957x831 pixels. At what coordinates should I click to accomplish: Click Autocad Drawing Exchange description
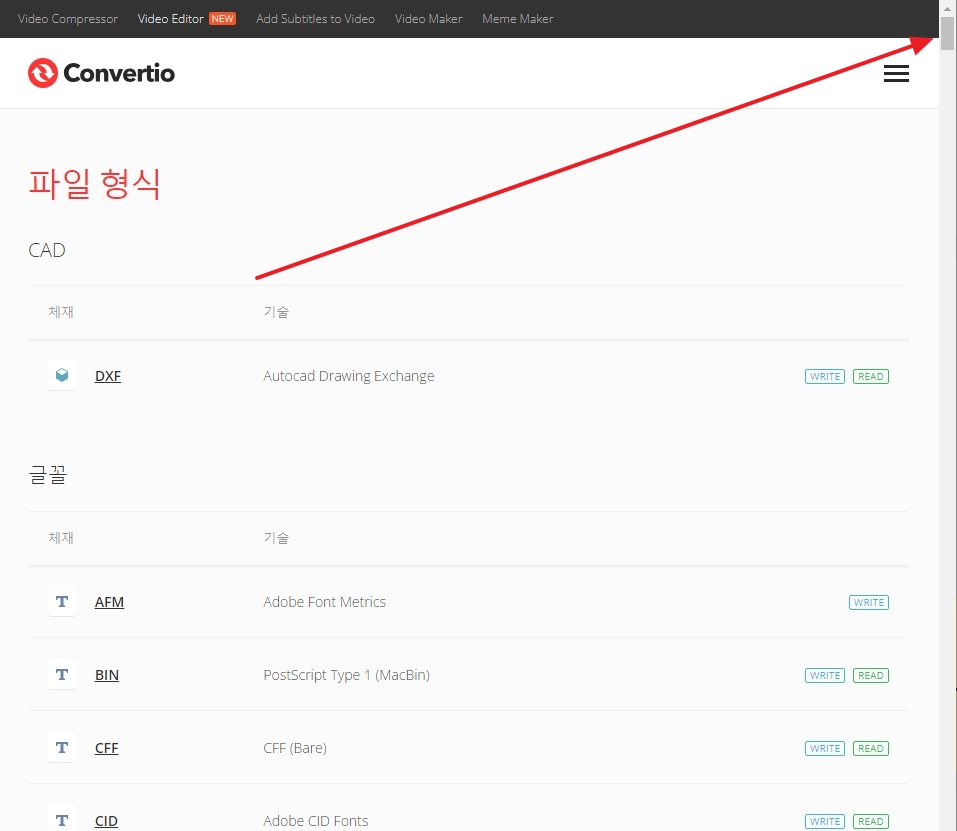point(348,376)
